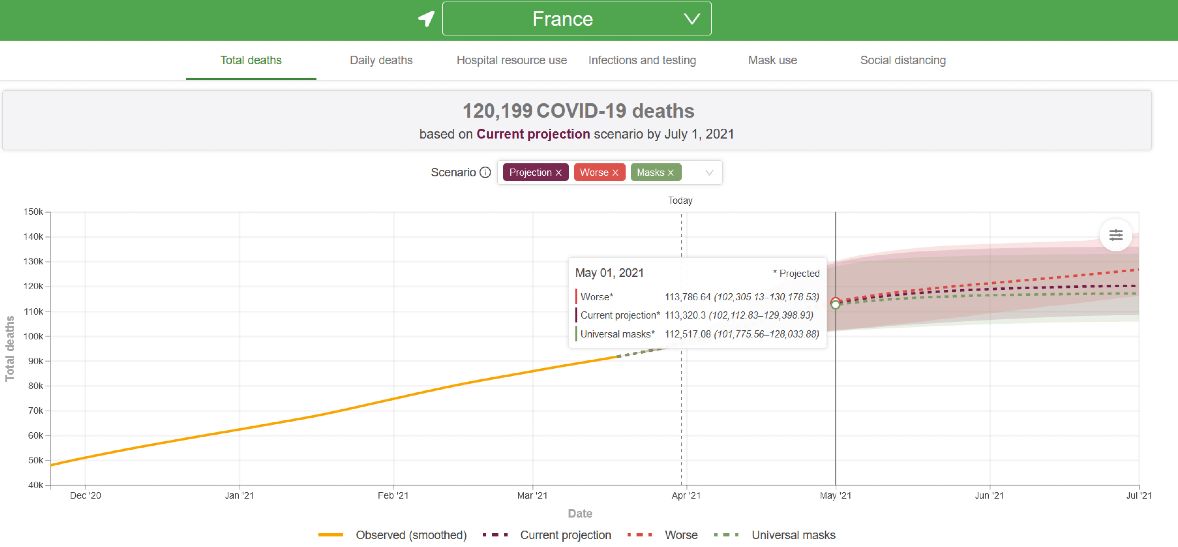
Task: Click the May 01 data point marker
Action: (x=835, y=304)
